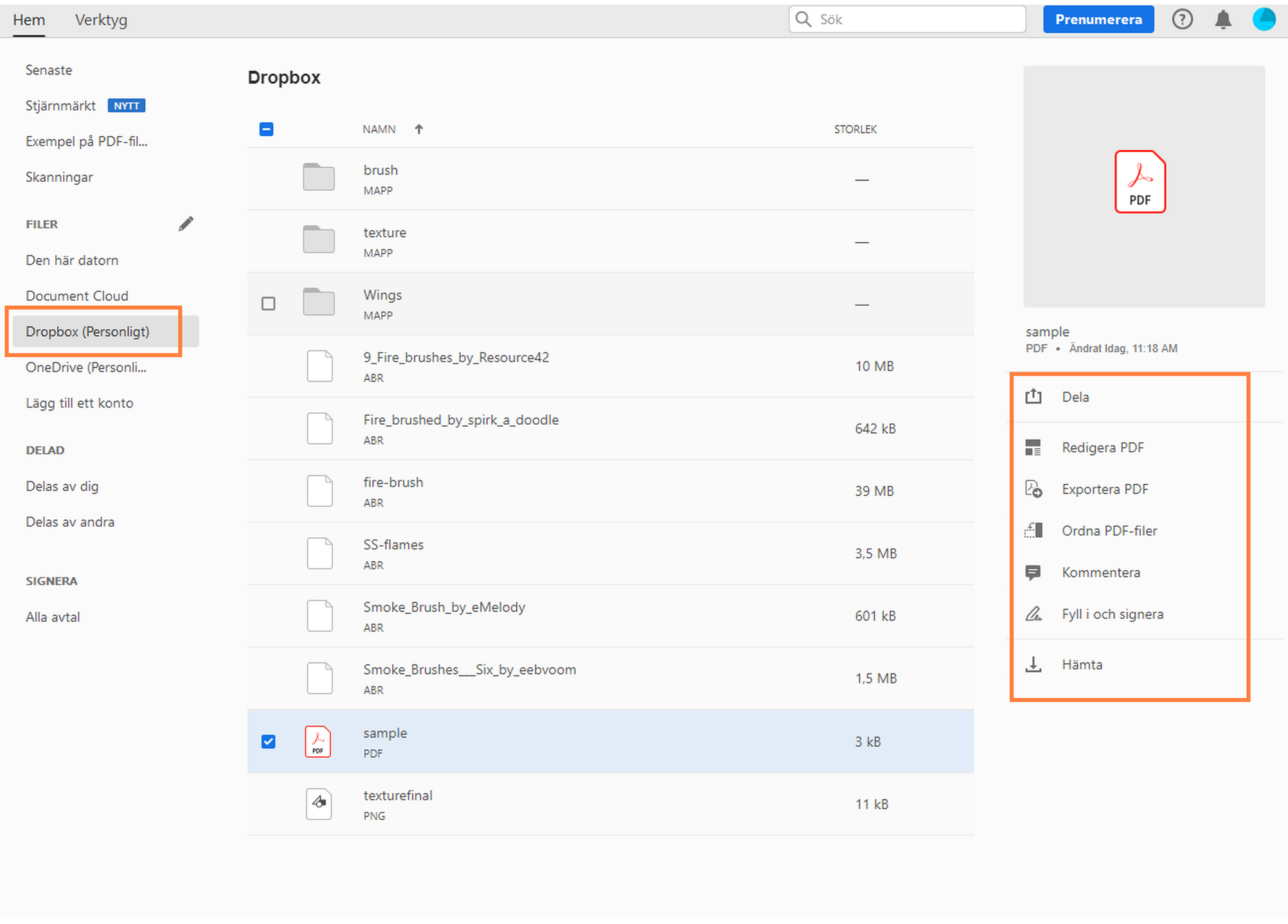
Task: Open the help question mark
Action: coord(1182,19)
